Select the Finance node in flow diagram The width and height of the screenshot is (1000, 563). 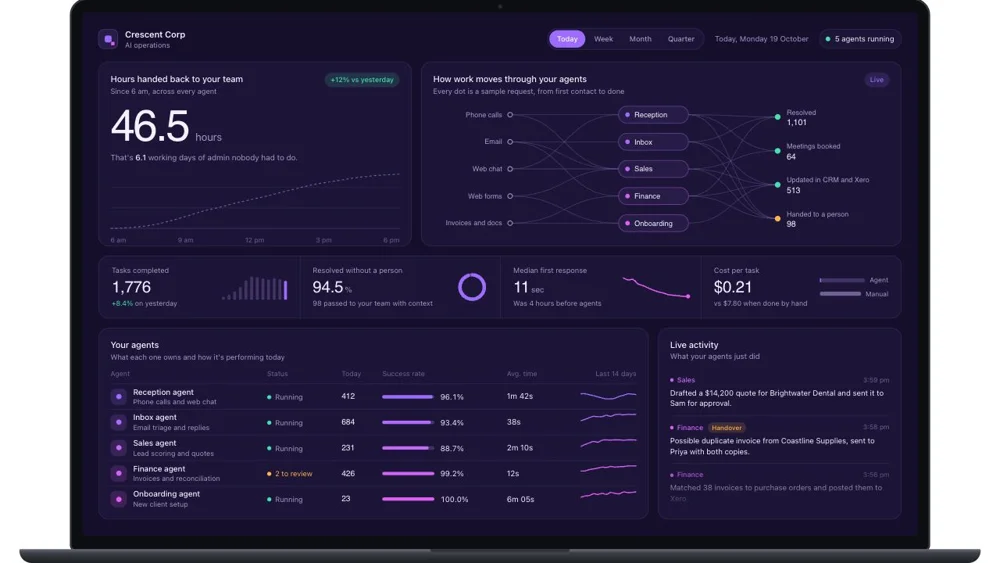tap(653, 196)
